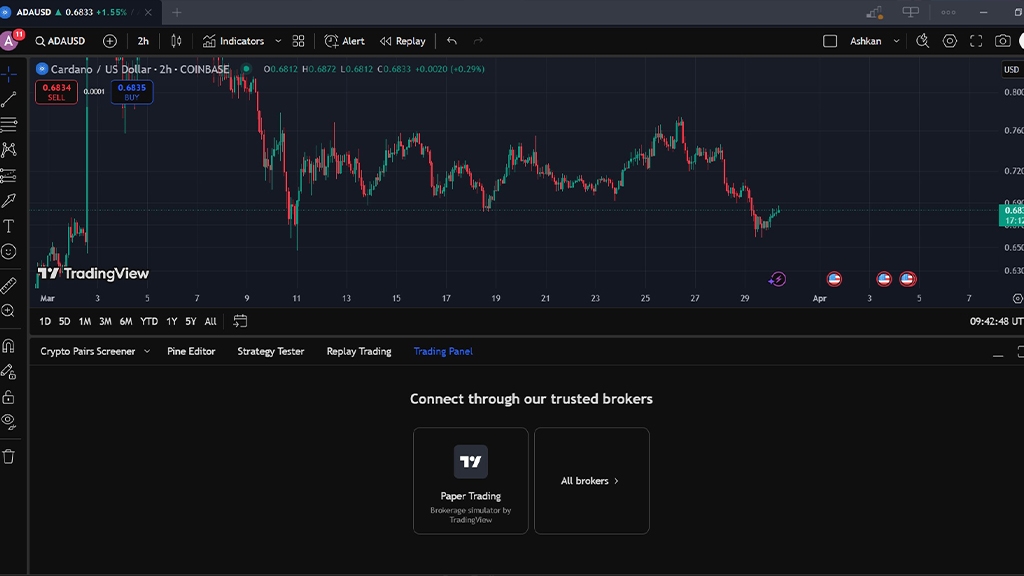The width and height of the screenshot is (1024, 576).
Task: Open the user profile avatar menu
Action: pyautogui.click(x=9, y=40)
